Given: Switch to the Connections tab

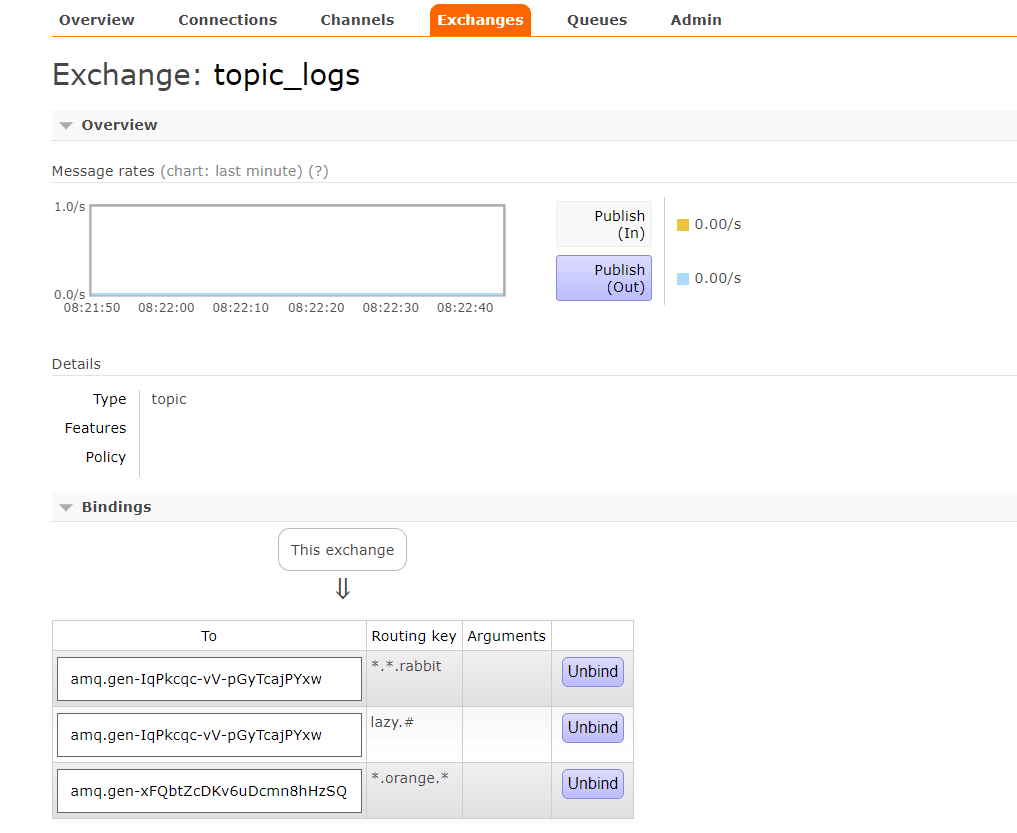Looking at the screenshot, I should tap(227, 20).
